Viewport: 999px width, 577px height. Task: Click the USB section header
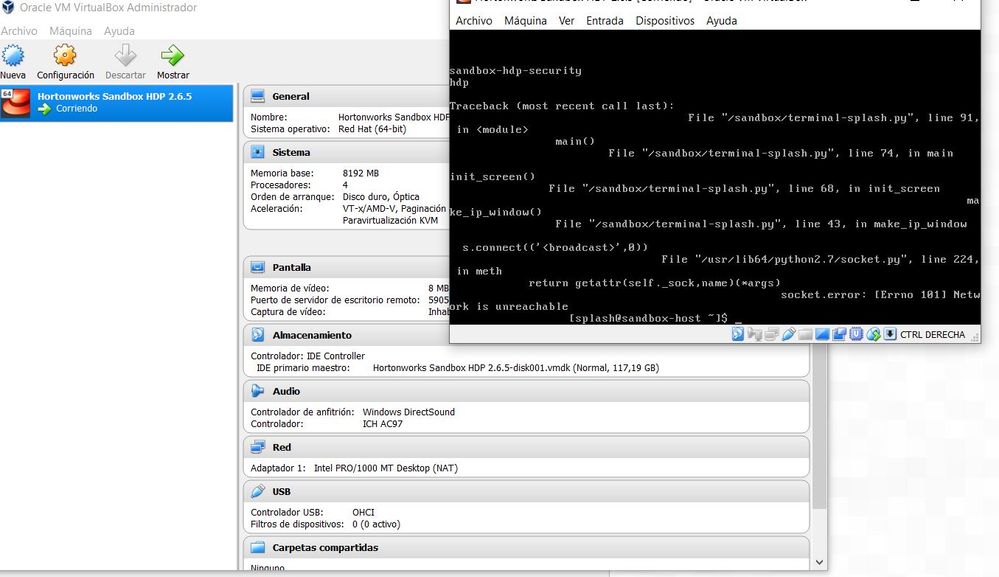(281, 492)
